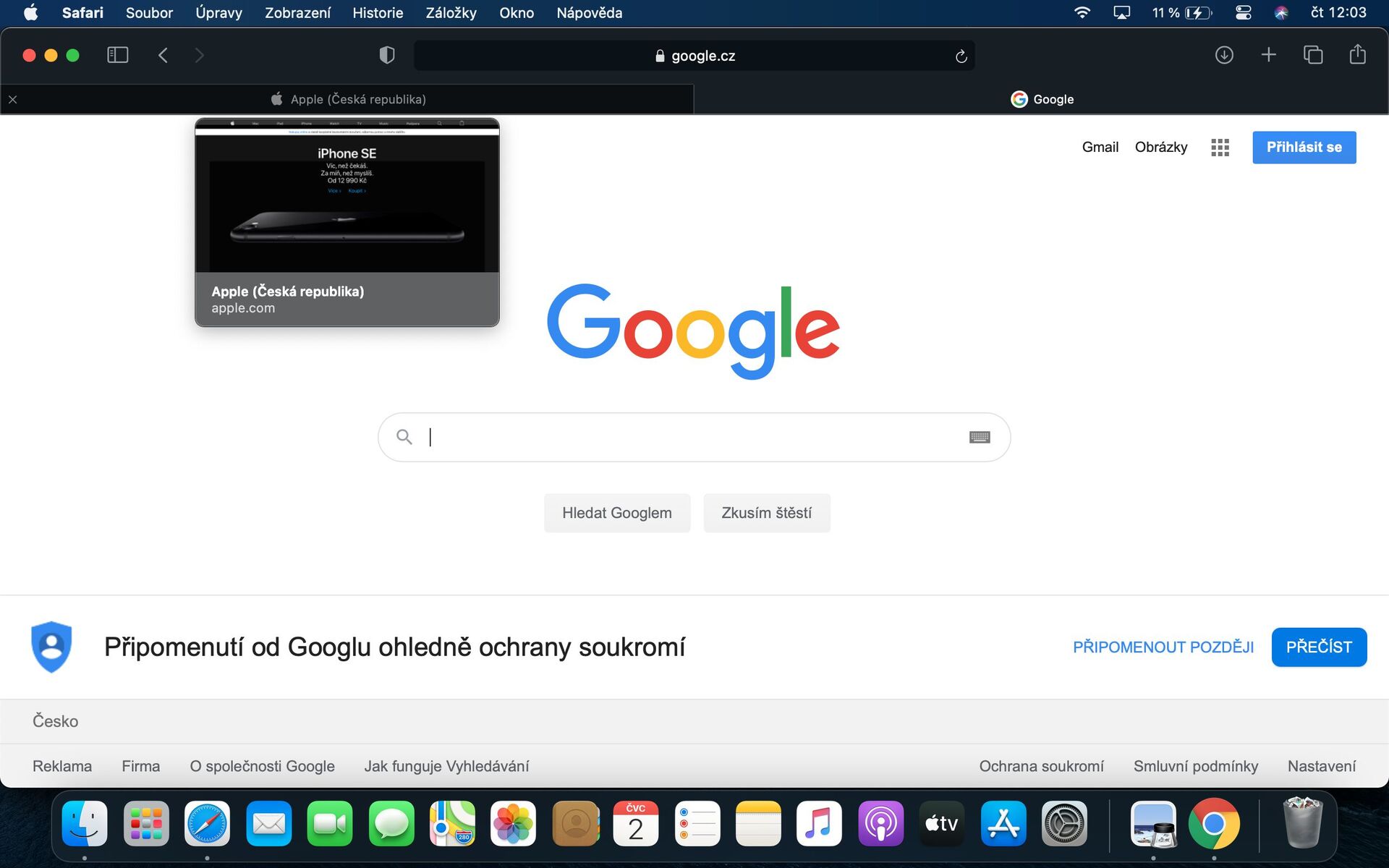1389x868 pixels.
Task: Open the Historie menu
Action: [x=378, y=13]
